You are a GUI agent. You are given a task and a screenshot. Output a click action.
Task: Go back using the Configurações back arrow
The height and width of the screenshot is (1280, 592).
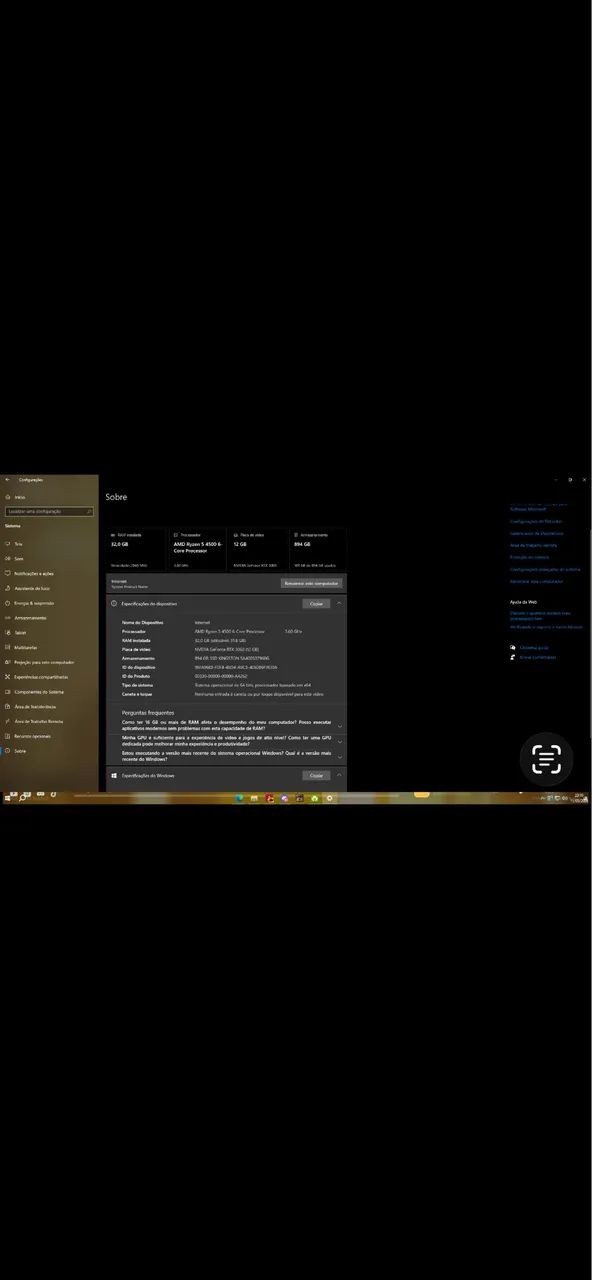pos(7,479)
